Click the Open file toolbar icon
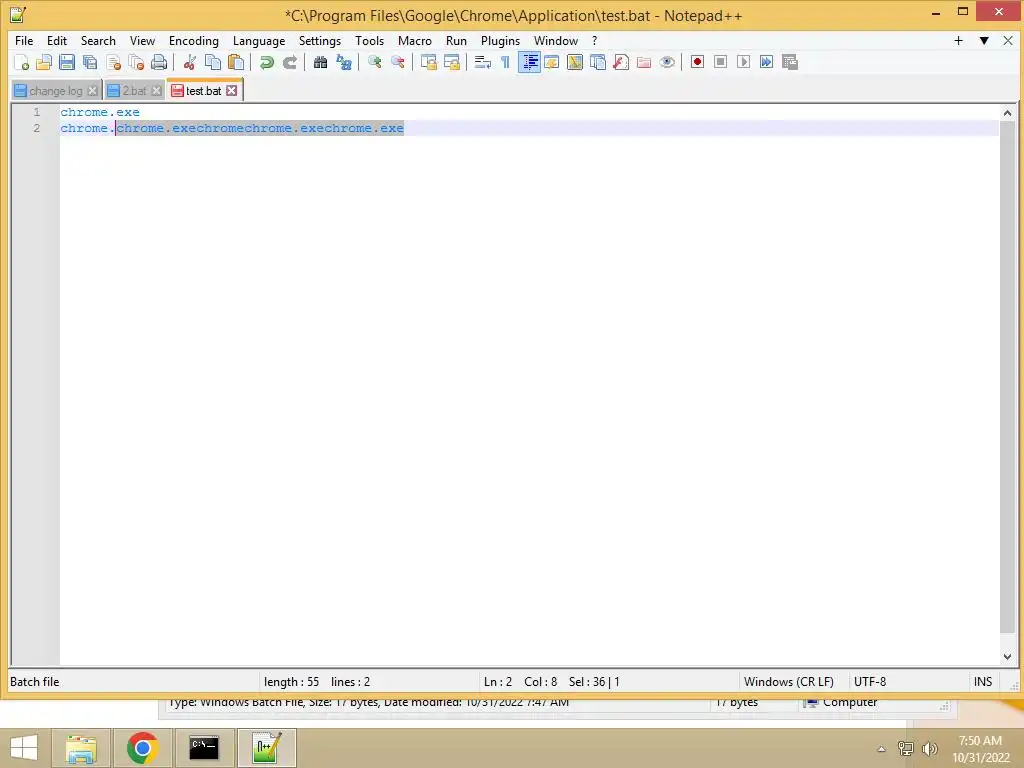1024x768 pixels. 44,62
